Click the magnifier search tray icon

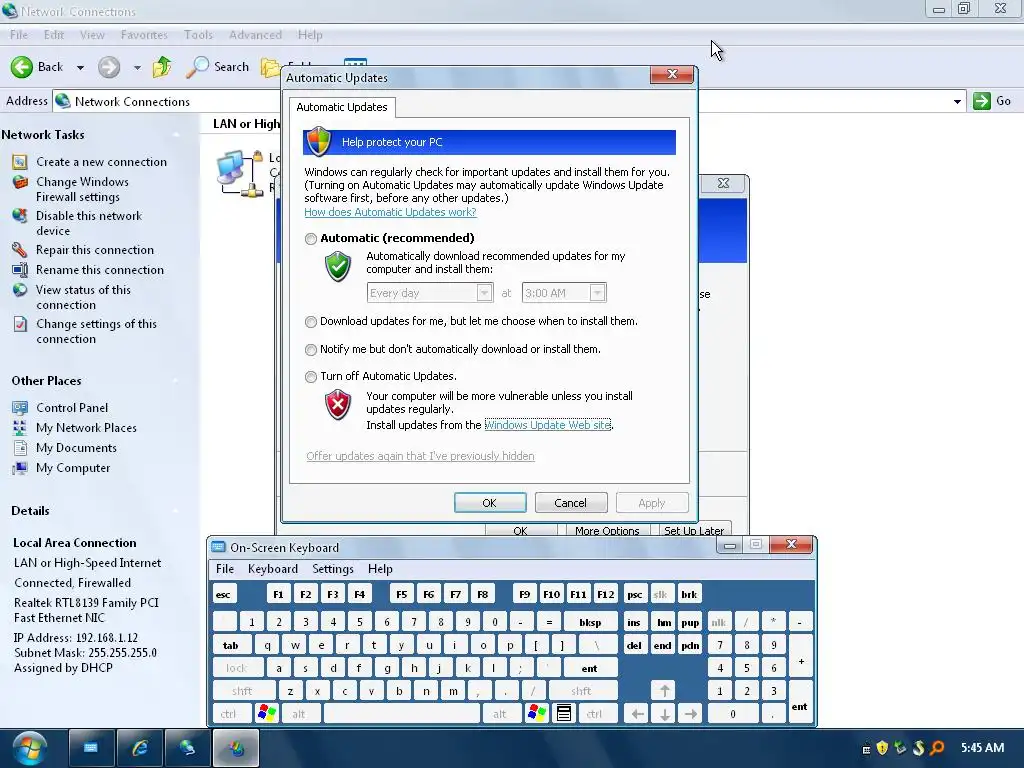[937, 748]
